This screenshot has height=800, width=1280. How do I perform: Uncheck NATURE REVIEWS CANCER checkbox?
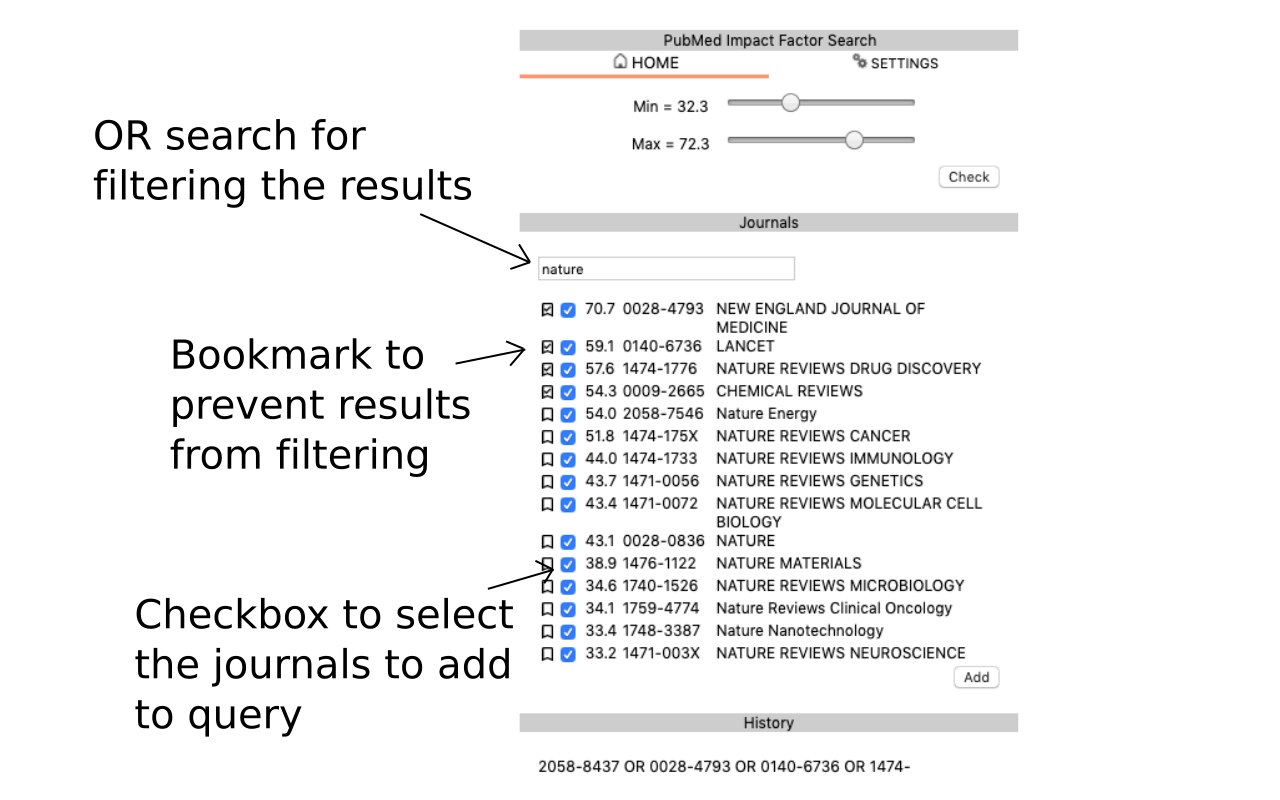point(568,436)
